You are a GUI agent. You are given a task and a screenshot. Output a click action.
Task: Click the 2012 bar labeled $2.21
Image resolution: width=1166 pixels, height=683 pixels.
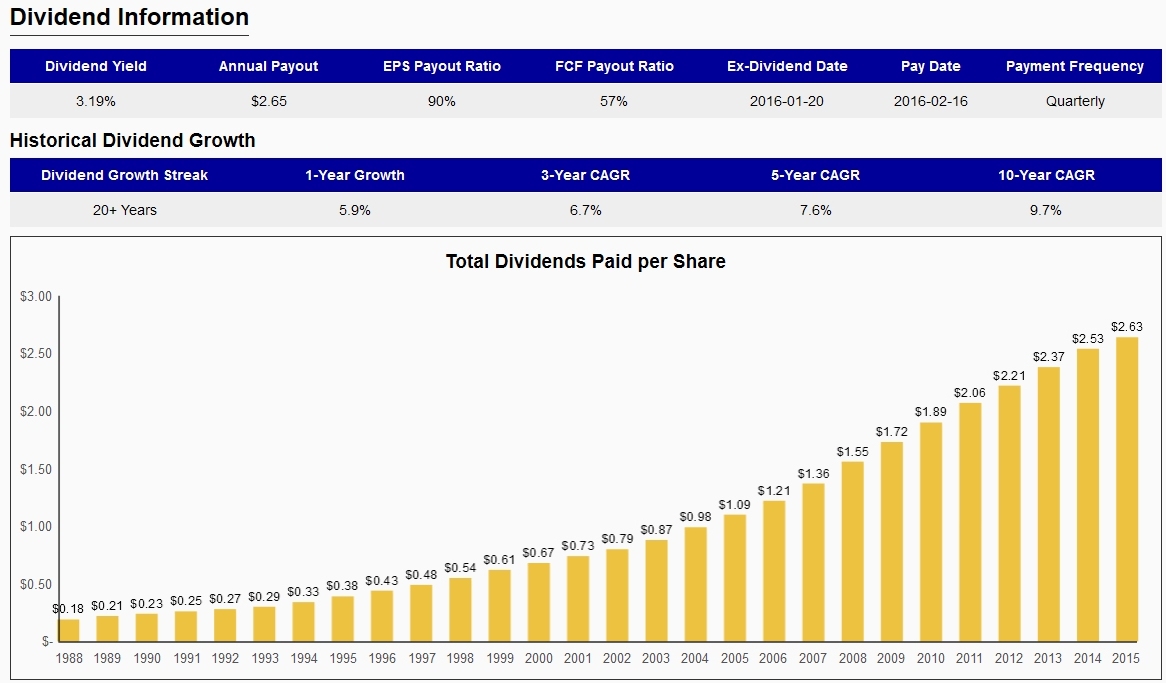[x=1009, y=513]
